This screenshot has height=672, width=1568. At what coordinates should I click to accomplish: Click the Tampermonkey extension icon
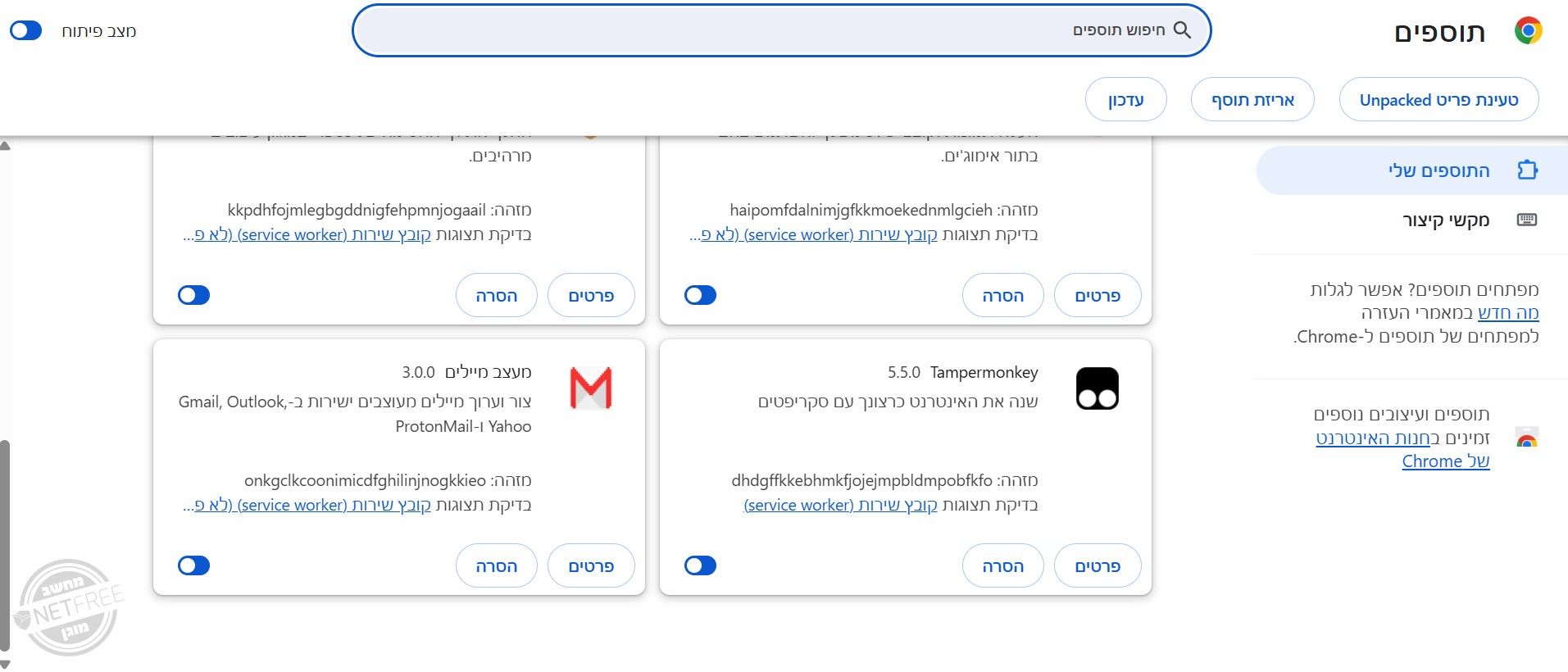pos(1097,388)
